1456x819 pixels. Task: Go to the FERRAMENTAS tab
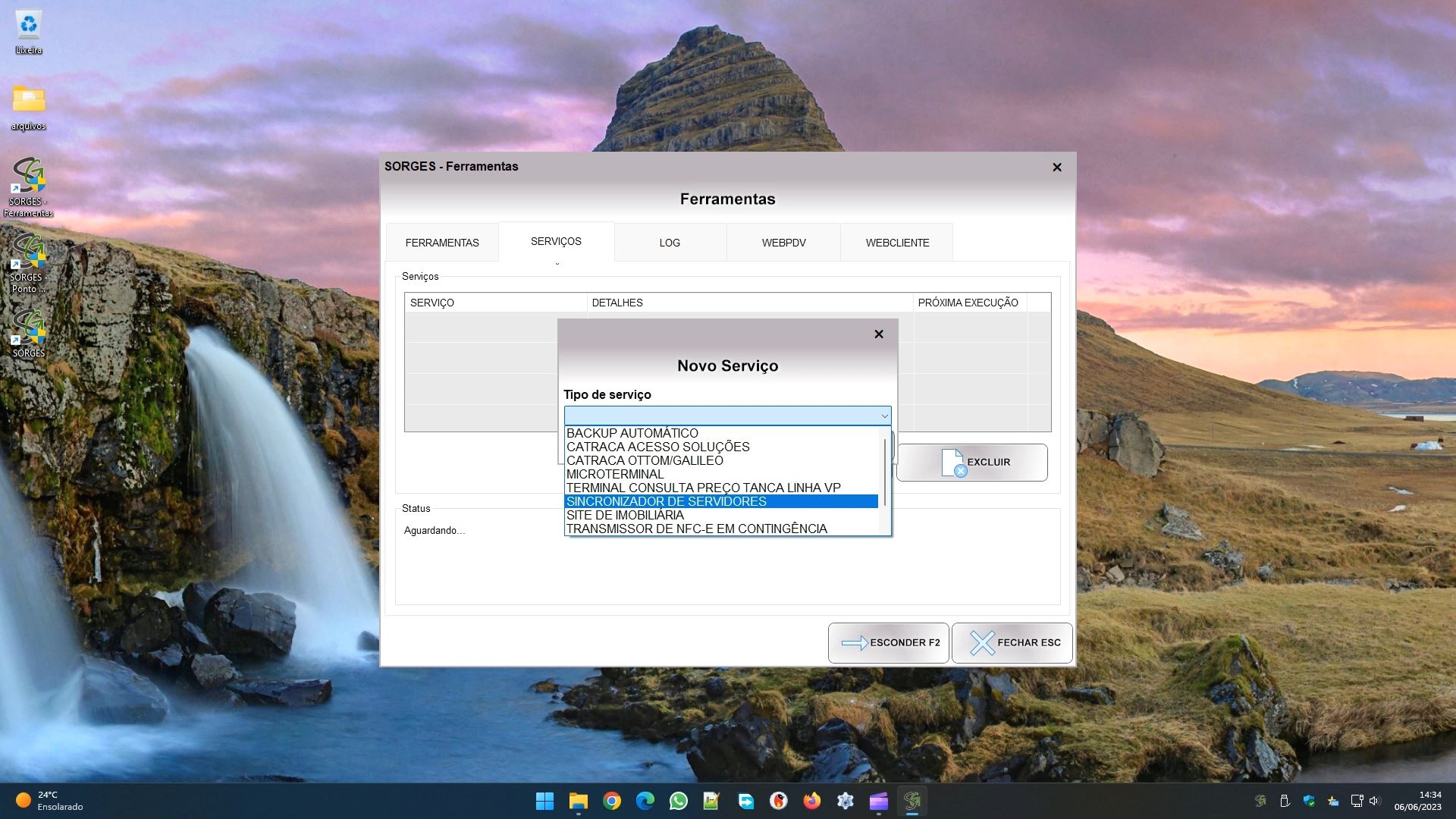pyautogui.click(x=442, y=243)
